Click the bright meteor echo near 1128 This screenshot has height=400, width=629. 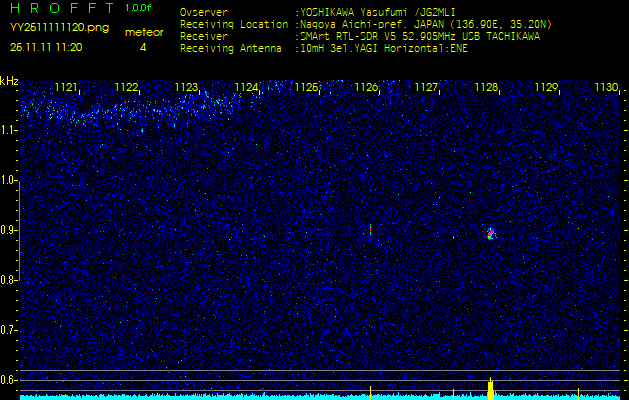[x=490, y=233]
